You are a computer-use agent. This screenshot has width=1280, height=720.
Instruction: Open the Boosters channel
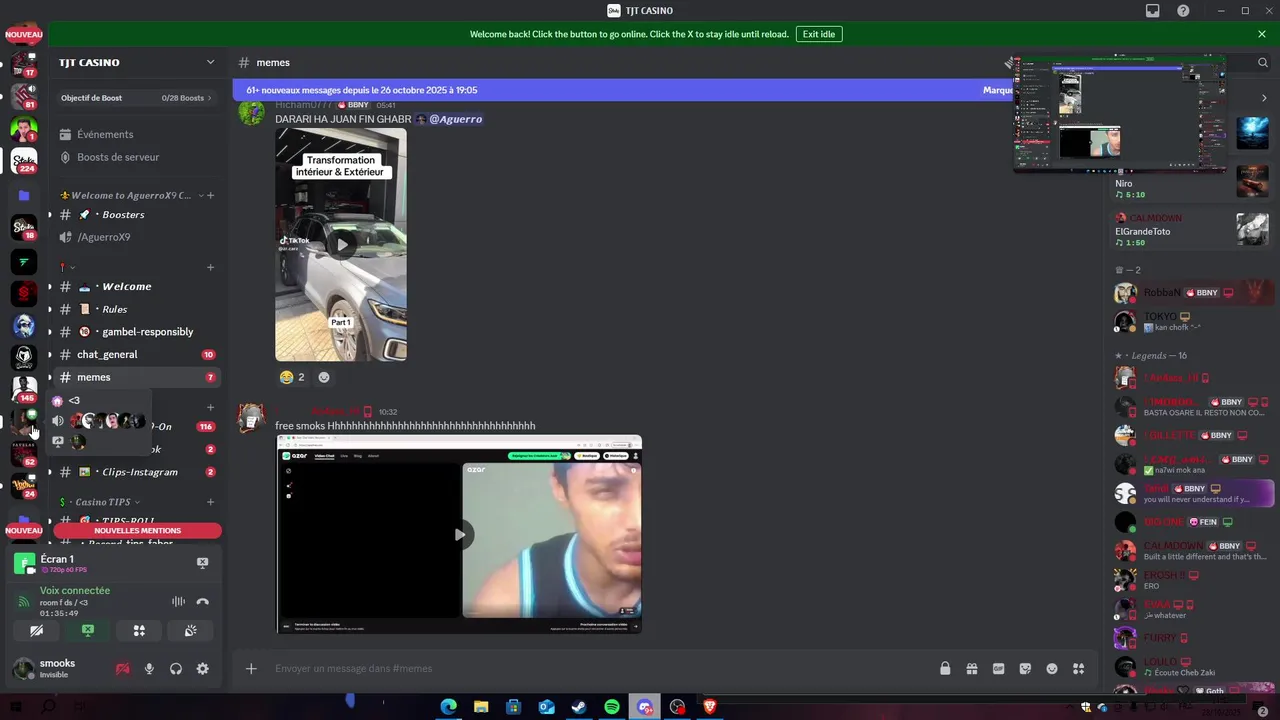[136, 214]
